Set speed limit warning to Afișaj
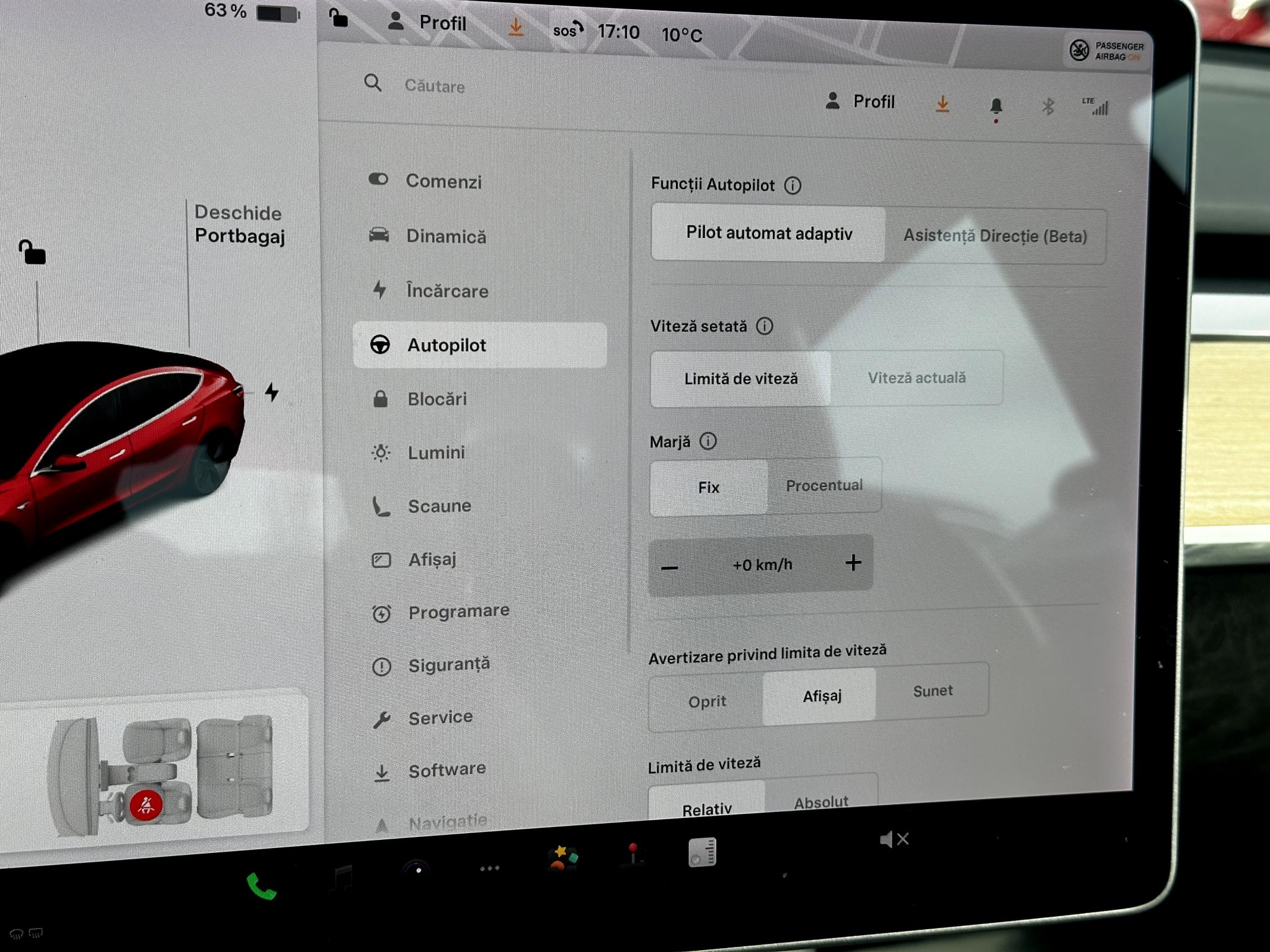Image resolution: width=1270 pixels, height=952 pixels. pos(820,696)
